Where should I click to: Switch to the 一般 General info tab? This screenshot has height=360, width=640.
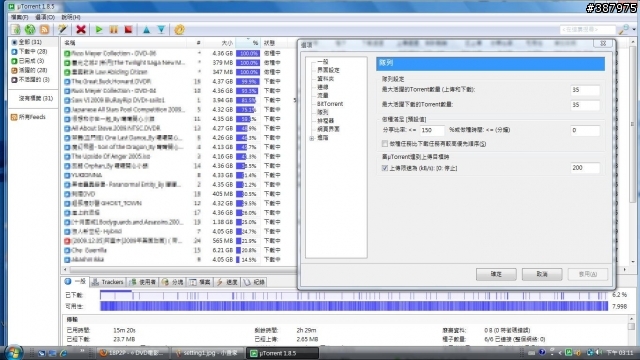76,282
